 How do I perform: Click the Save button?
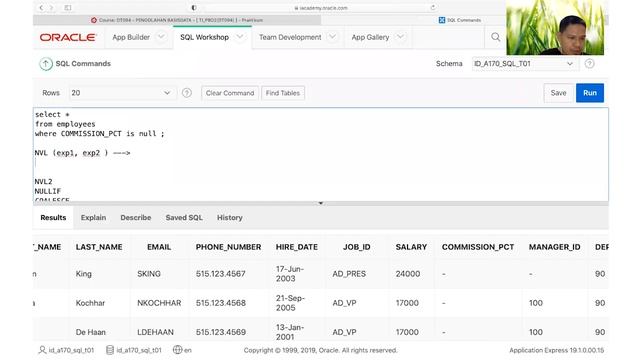558,93
